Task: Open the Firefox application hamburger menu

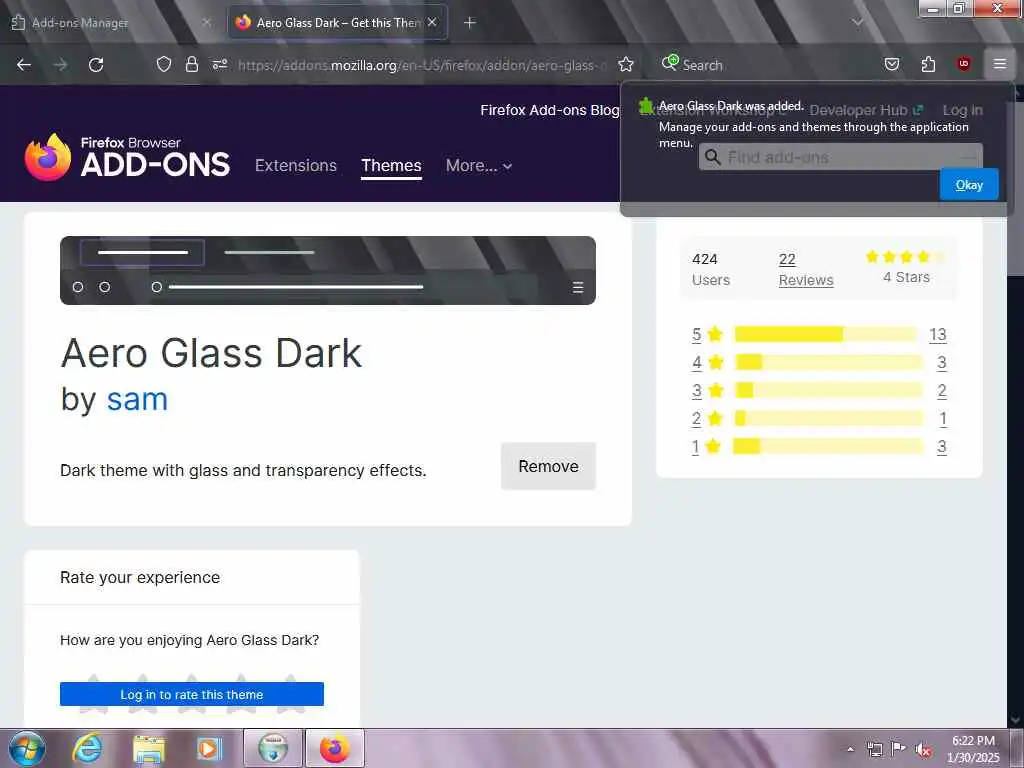Action: pyautogui.click(x=999, y=63)
